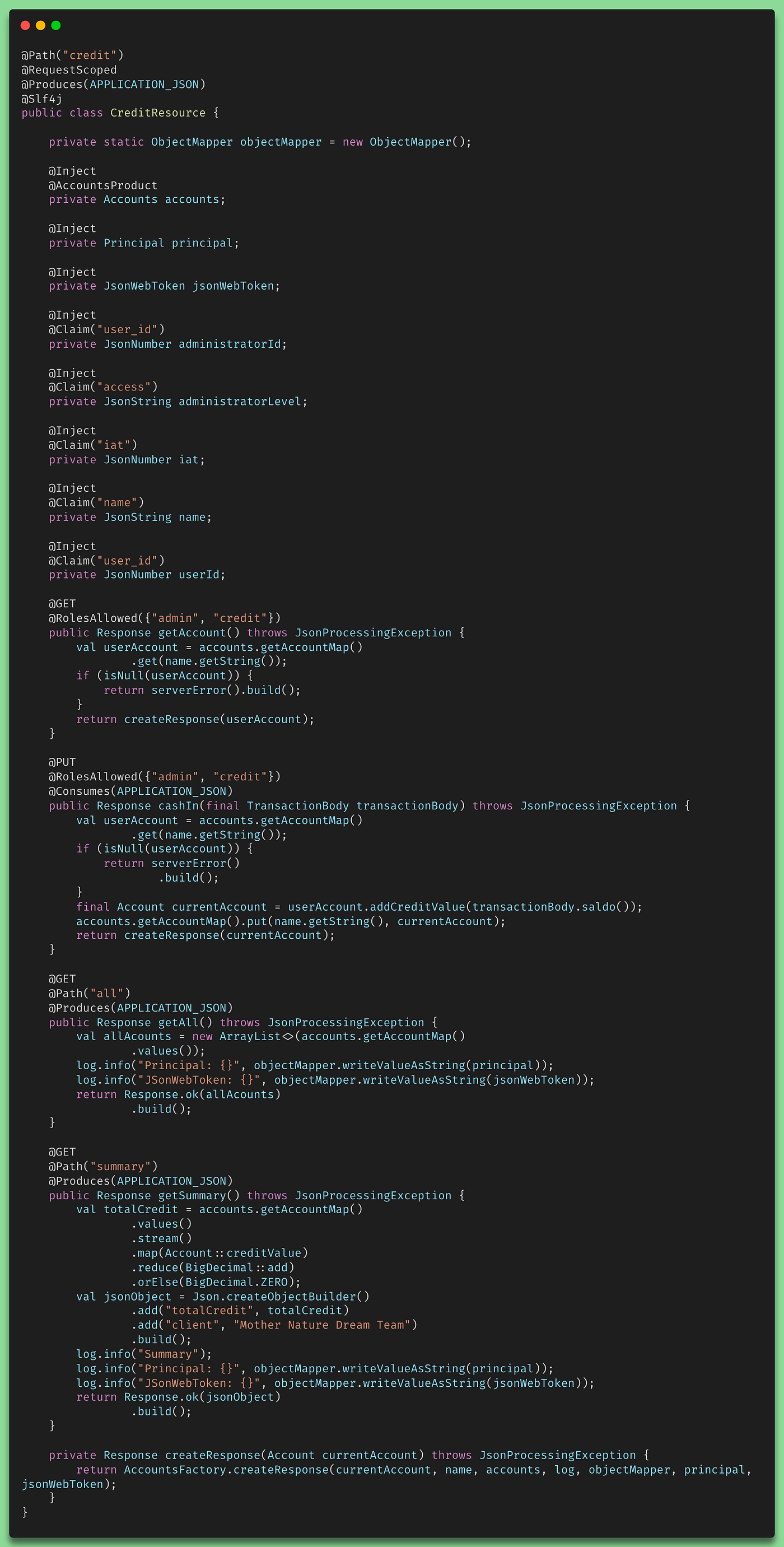Click the '.orElse(BigDecimal.ZERO);' line
784x1547 pixels.
[216, 1282]
